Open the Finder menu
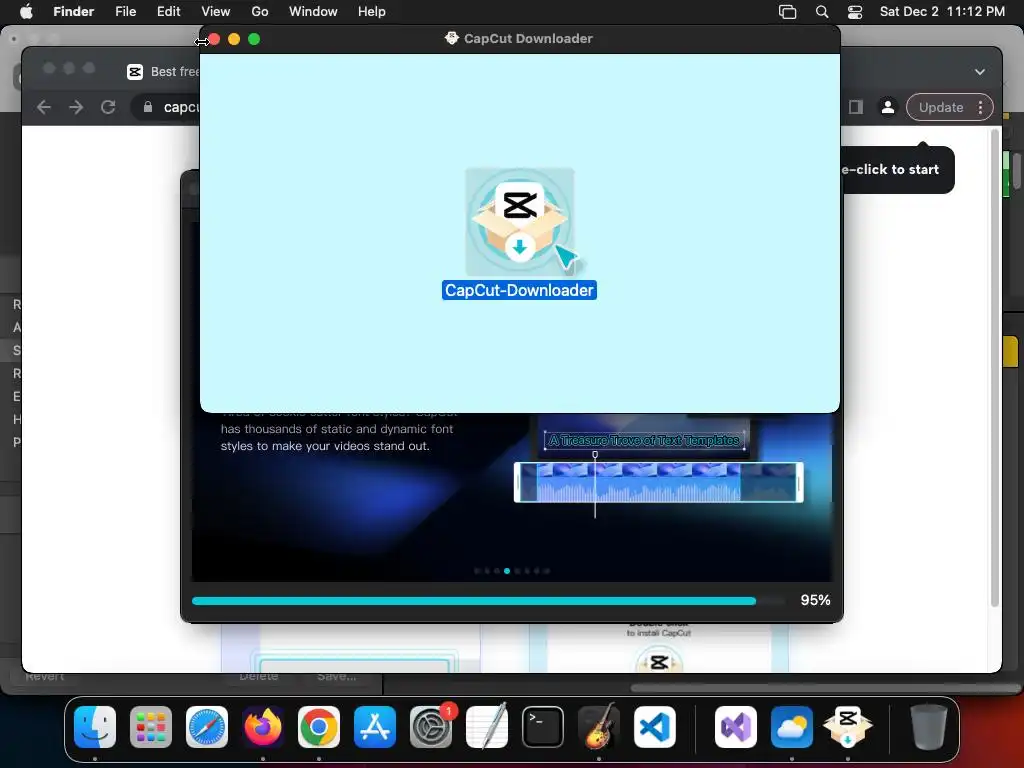The width and height of the screenshot is (1024, 768). click(73, 12)
